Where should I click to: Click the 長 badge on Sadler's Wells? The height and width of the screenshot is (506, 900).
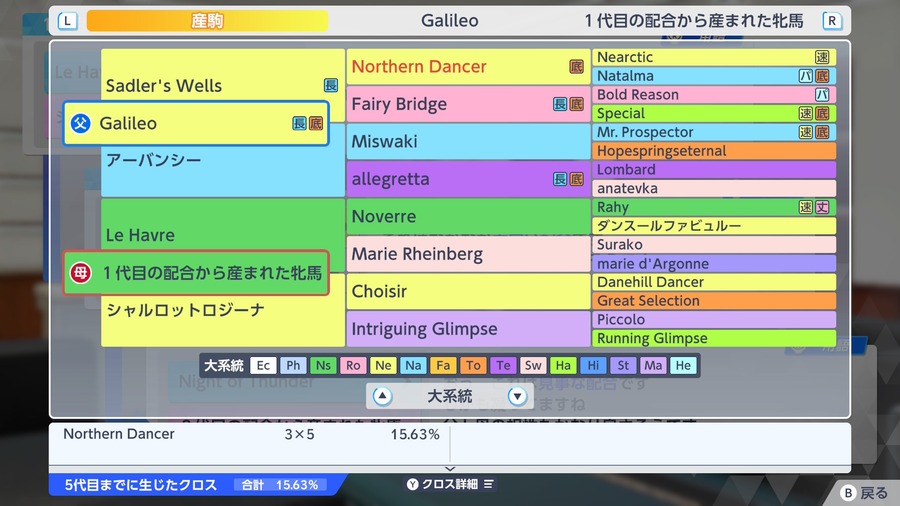(x=331, y=85)
